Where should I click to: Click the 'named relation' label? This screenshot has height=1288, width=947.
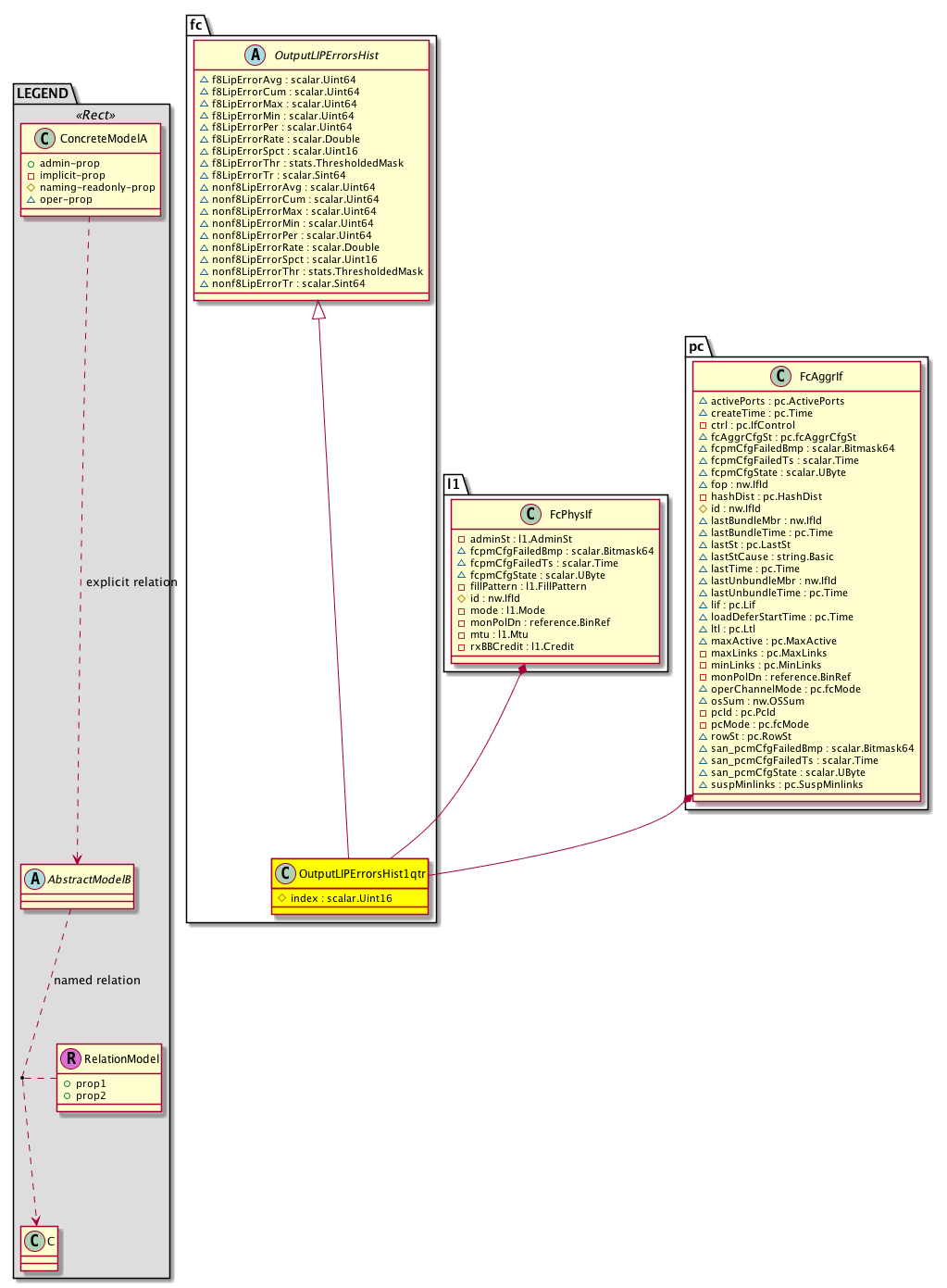97,981
